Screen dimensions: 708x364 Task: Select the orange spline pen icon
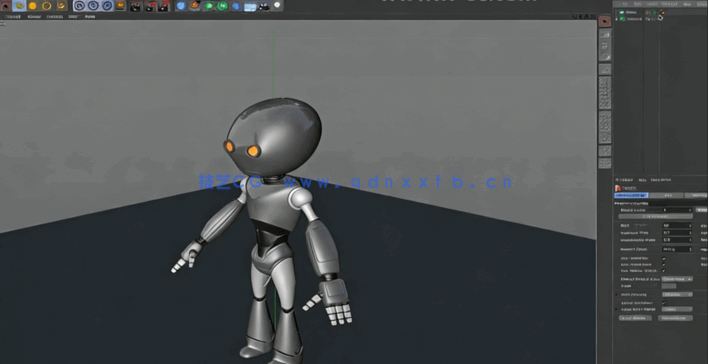coord(195,5)
